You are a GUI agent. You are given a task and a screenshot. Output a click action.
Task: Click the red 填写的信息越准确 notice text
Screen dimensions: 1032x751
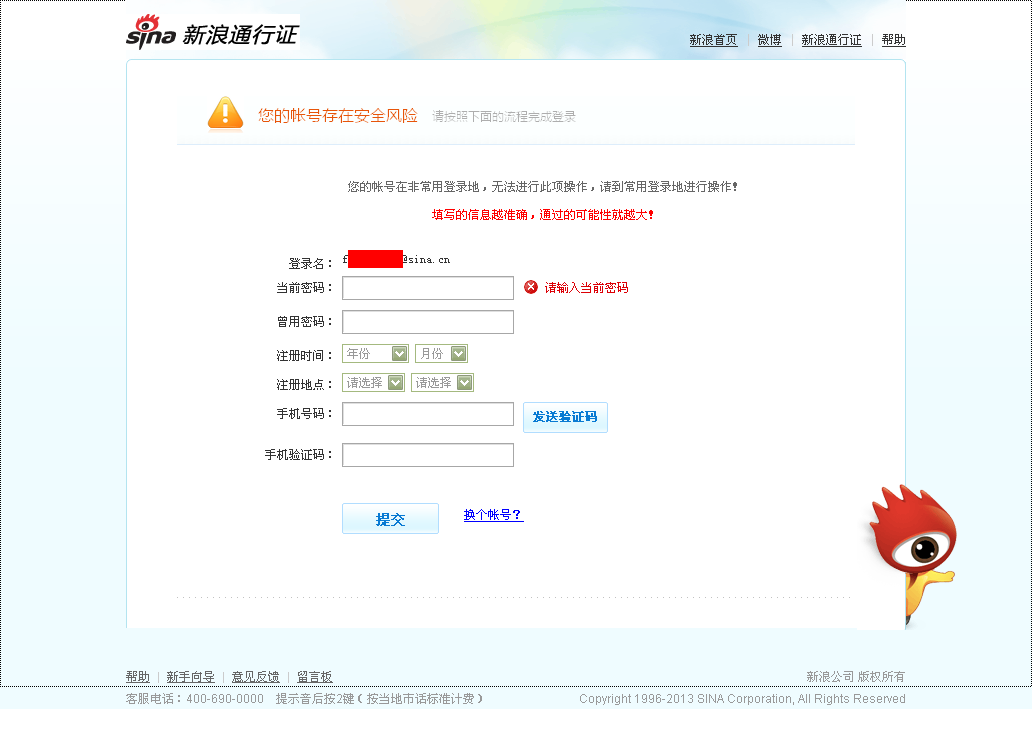click(x=542, y=215)
